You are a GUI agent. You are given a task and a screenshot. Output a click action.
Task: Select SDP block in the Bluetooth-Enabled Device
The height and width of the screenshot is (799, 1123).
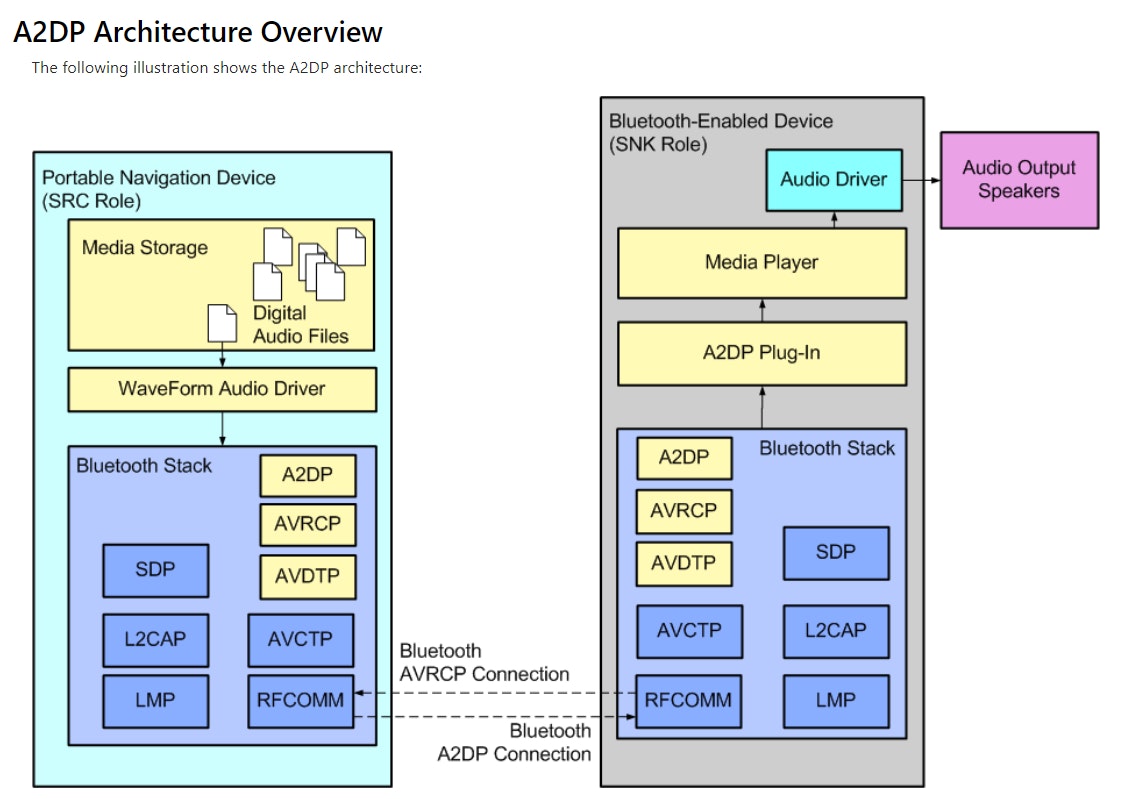(x=835, y=552)
